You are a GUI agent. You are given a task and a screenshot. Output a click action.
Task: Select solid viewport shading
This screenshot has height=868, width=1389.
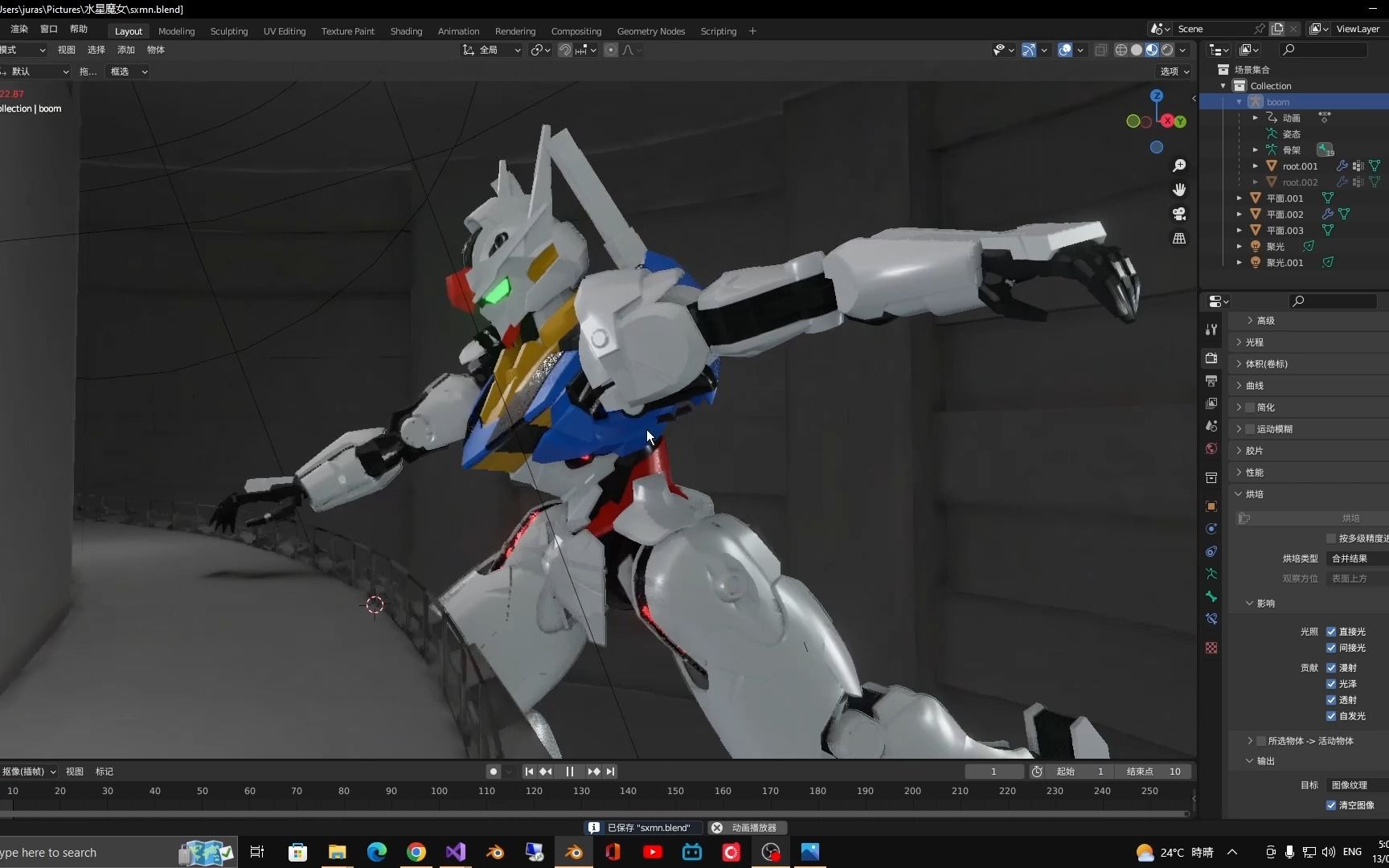pos(1137,50)
